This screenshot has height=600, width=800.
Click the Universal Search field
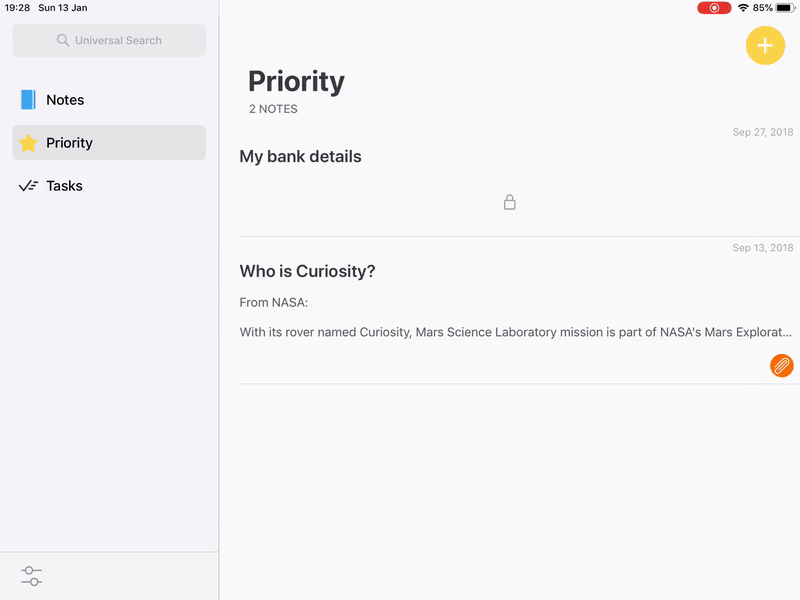click(109, 40)
